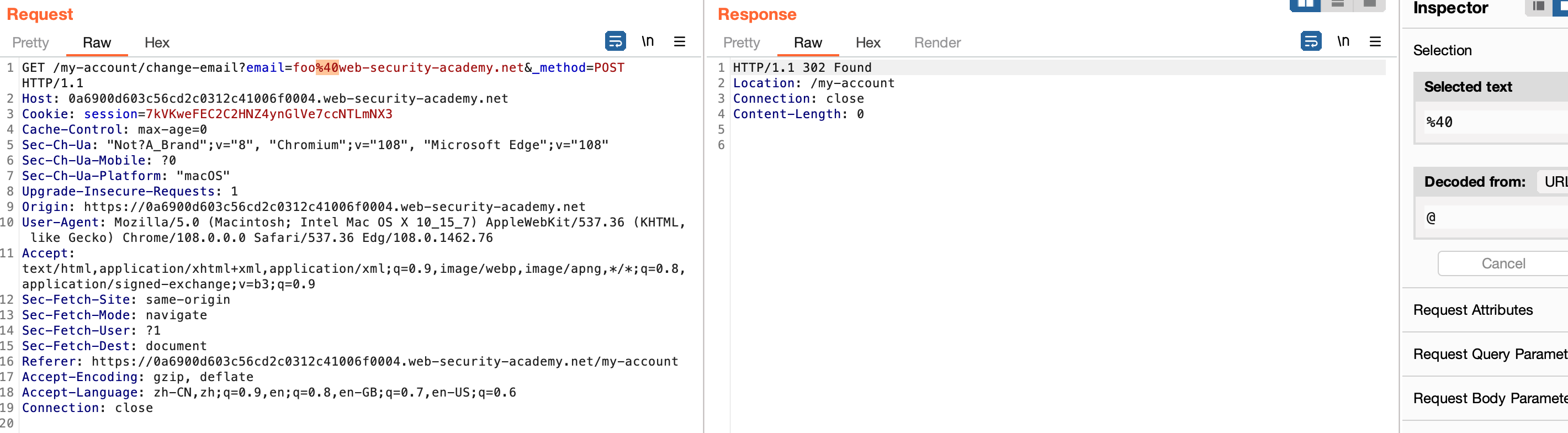Expand the Request Query Parameters section
The height and width of the screenshot is (433, 1568).
click(x=1485, y=354)
